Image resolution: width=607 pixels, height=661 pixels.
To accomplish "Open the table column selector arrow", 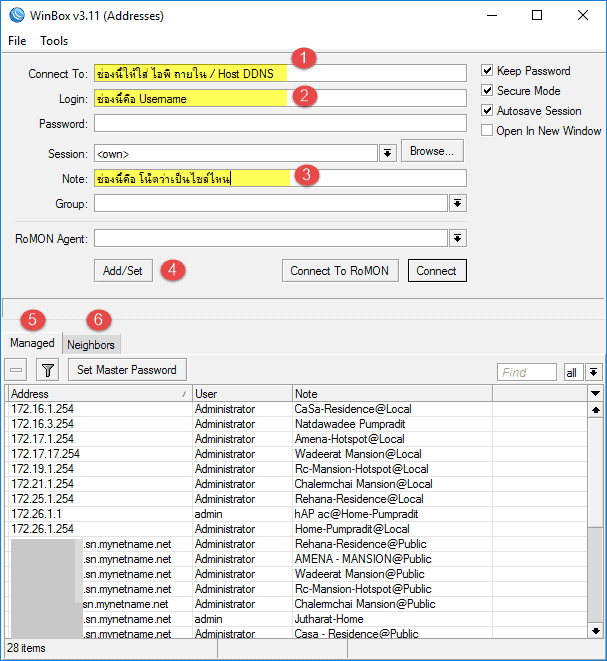I will coord(595,393).
